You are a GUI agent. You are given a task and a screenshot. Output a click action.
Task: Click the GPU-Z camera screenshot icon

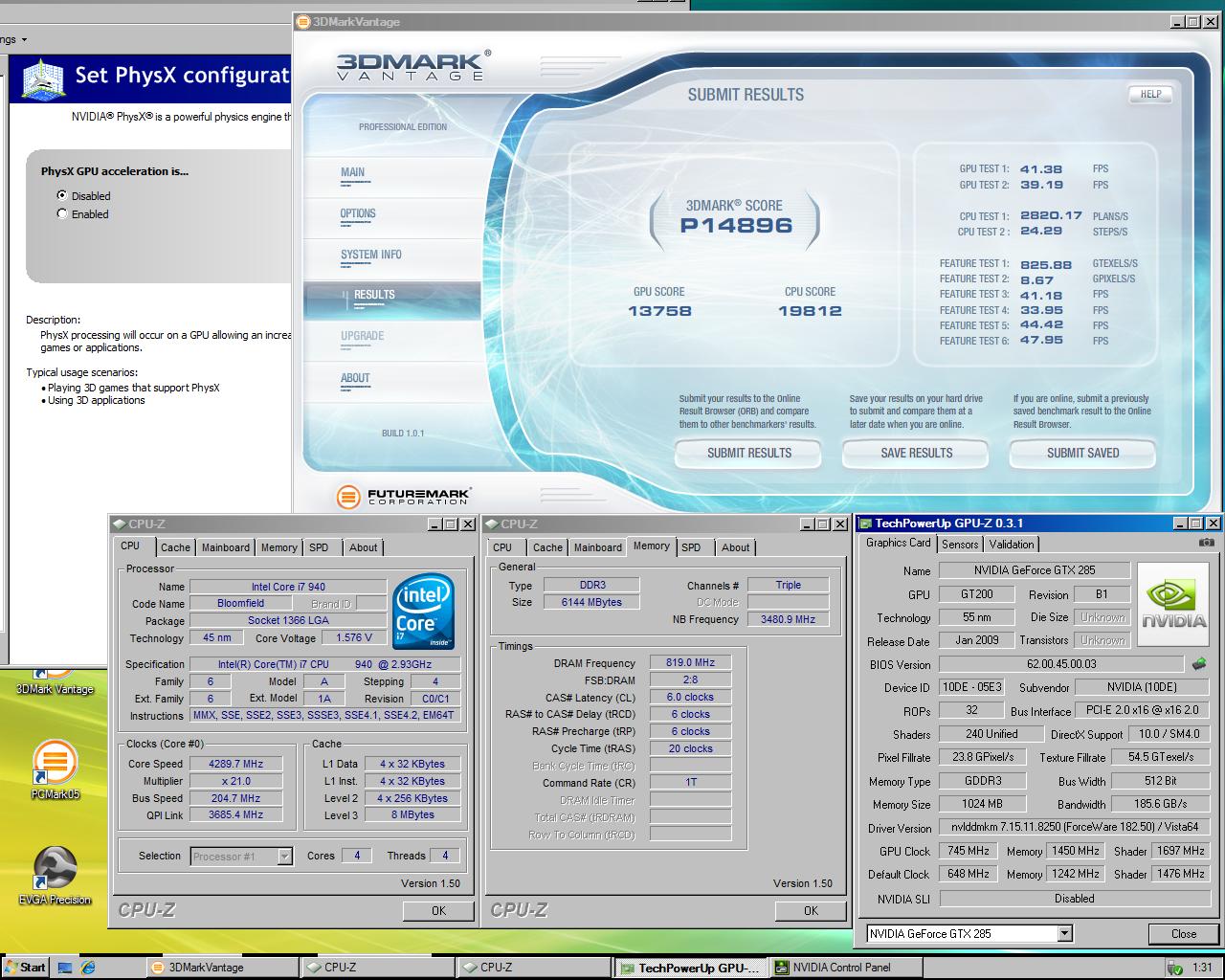(1207, 543)
